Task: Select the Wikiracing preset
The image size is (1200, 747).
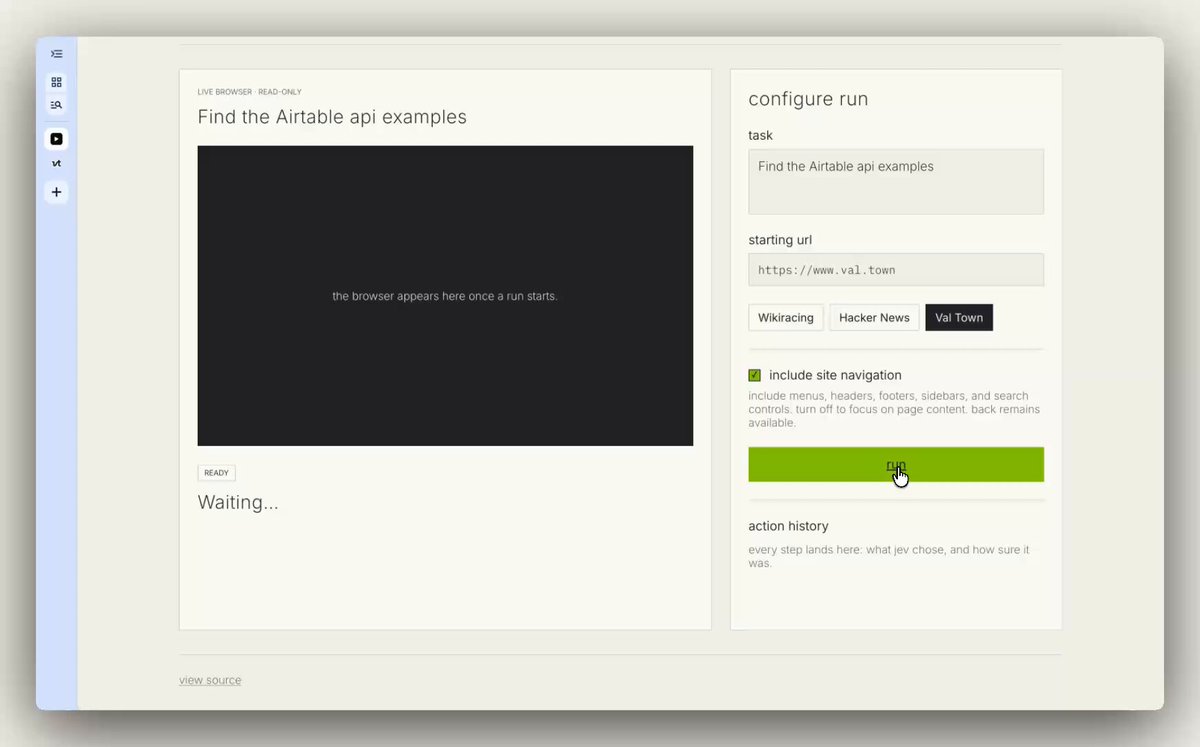Action: tap(785, 318)
